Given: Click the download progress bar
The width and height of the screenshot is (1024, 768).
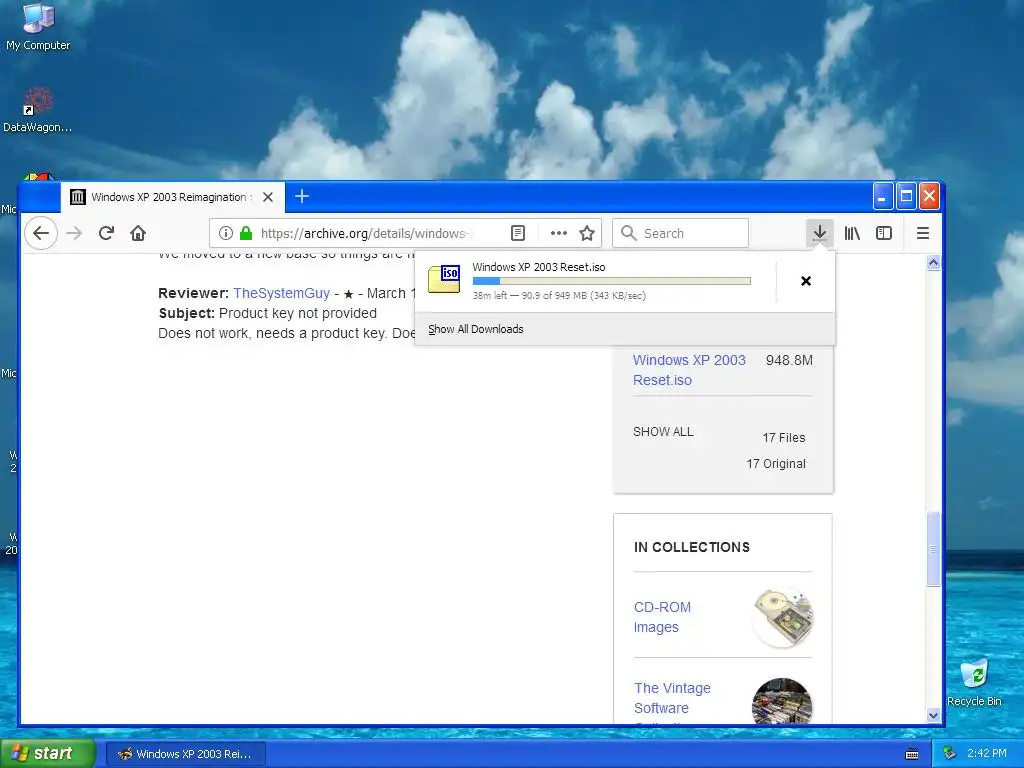Looking at the screenshot, I should click(x=611, y=281).
